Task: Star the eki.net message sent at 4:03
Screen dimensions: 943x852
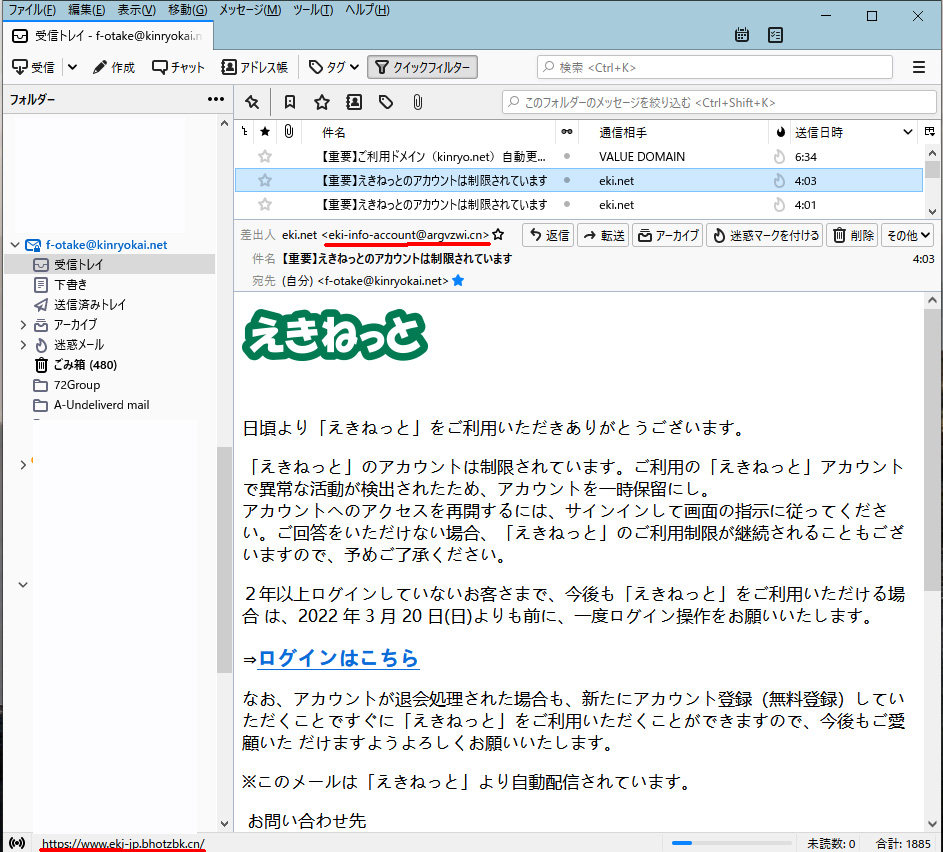Action: 265,180
